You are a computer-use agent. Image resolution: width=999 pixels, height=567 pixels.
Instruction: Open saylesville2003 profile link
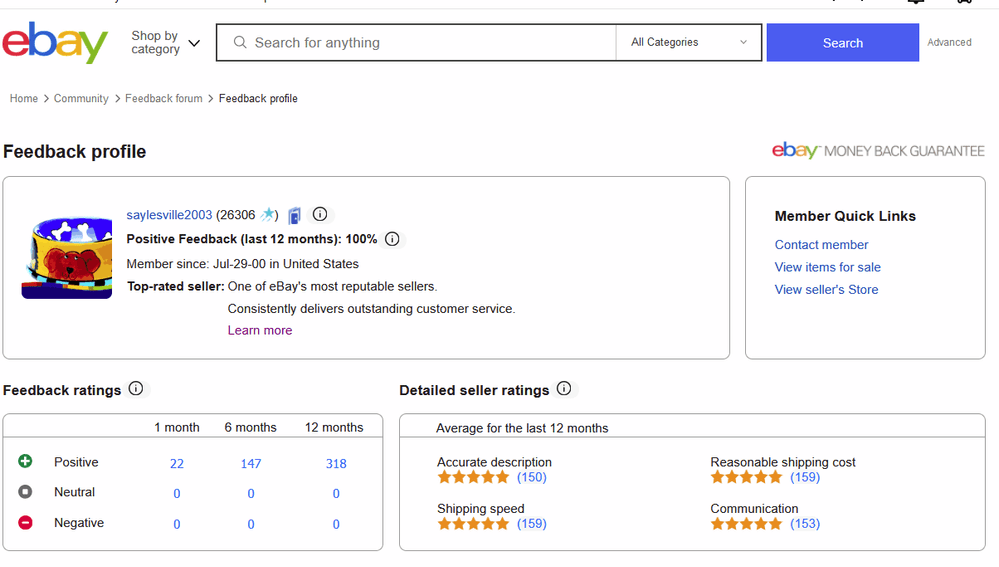click(x=169, y=215)
